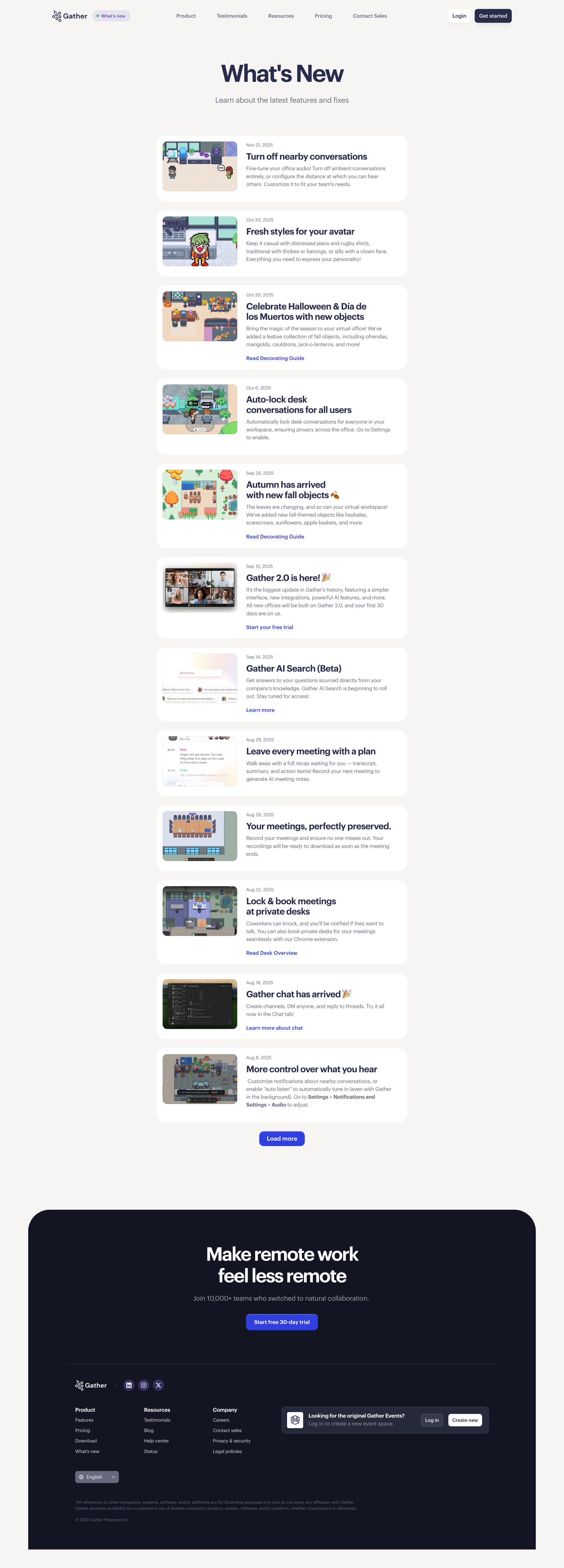The image size is (564, 1568).
Task: Click the Login button
Action: coord(459,16)
